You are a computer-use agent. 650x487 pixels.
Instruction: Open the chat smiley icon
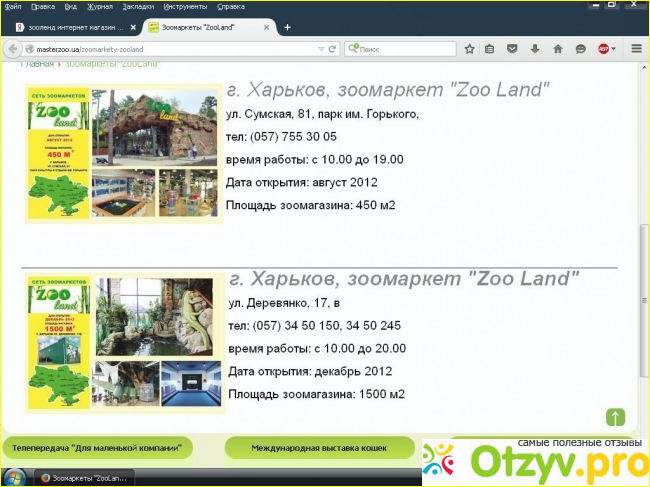tap(580, 49)
